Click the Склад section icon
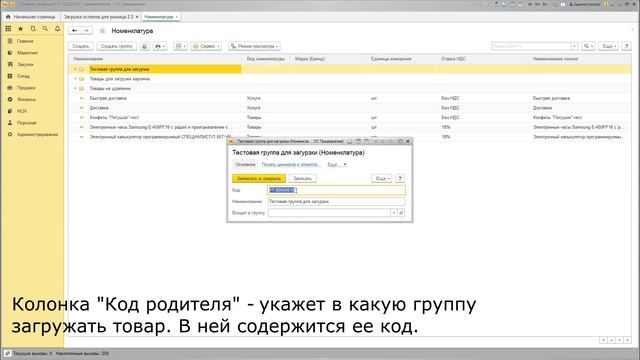The height and width of the screenshot is (360, 640). (10, 76)
